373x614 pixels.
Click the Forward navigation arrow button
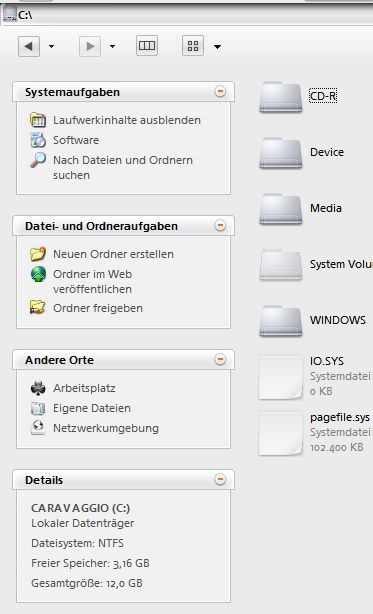click(x=90, y=46)
